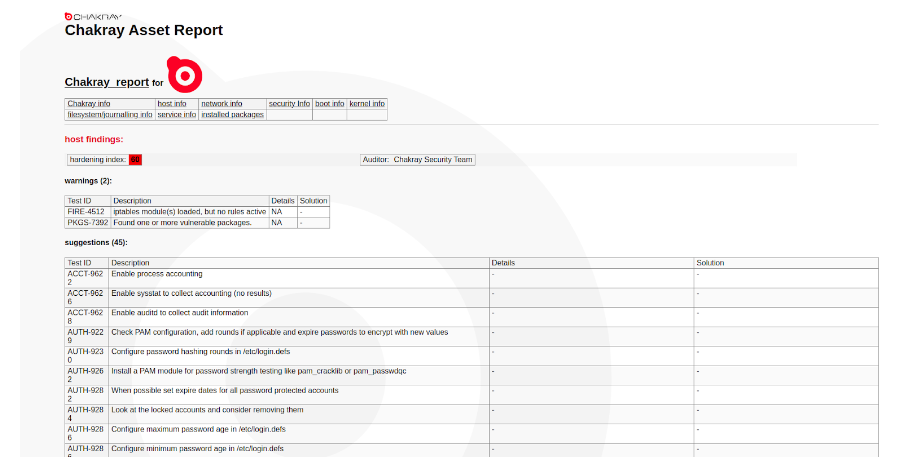Open the boot info link
920x467 pixels.
[x=330, y=104]
